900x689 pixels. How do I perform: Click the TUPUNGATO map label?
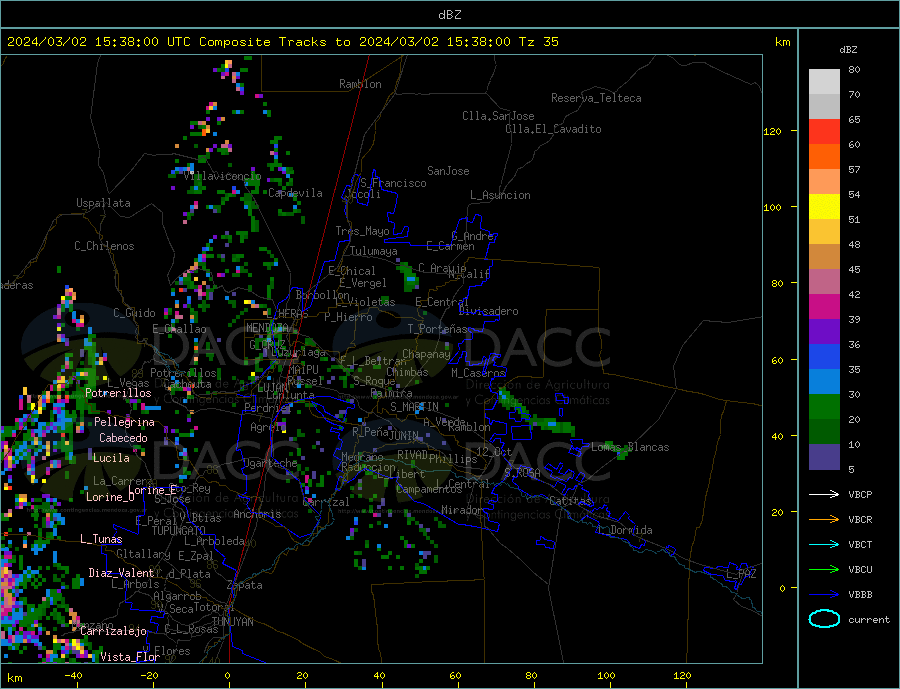click(178, 531)
